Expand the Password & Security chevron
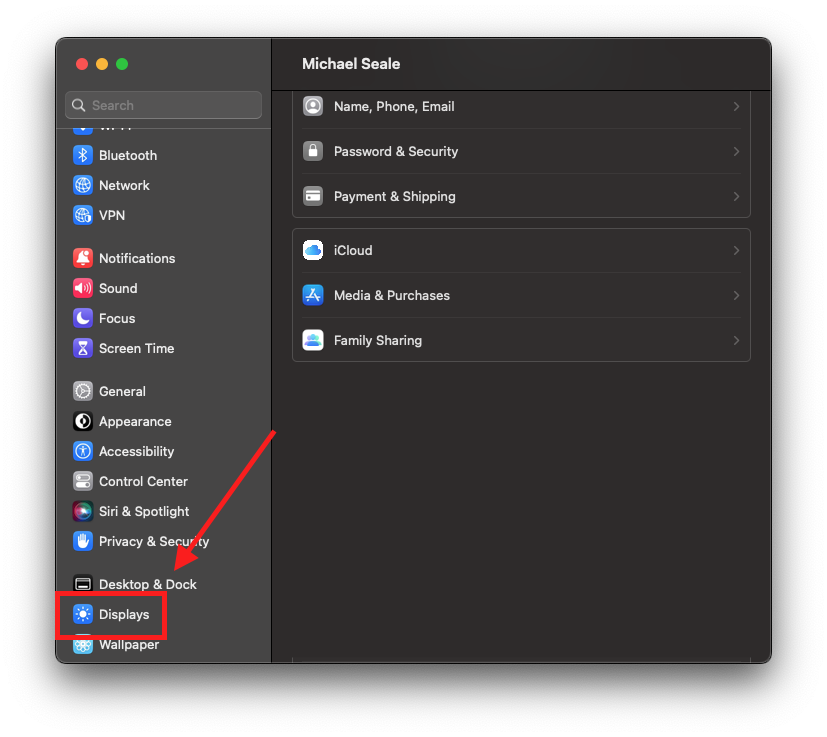 pos(736,151)
